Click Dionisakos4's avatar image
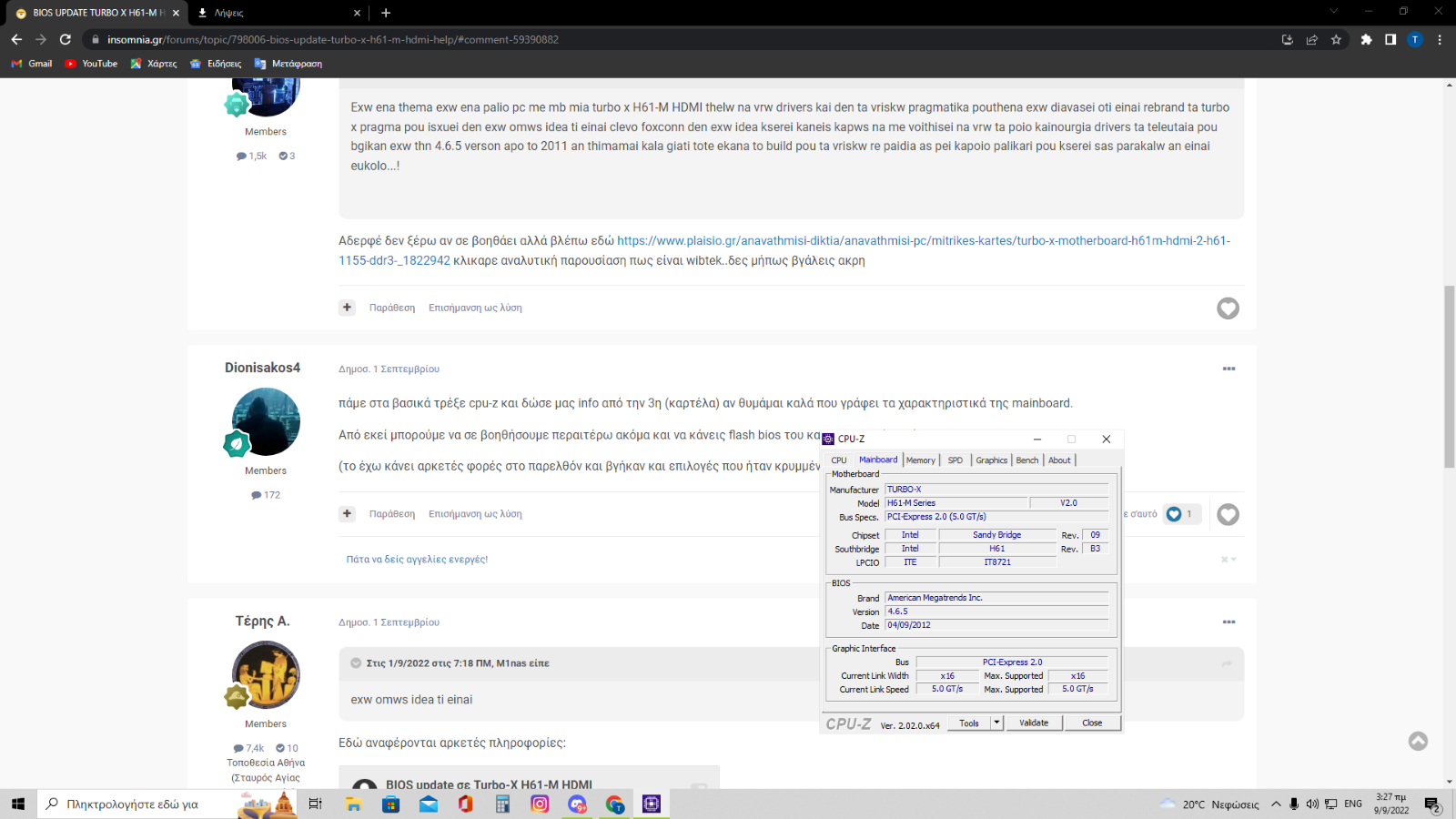This screenshot has height=819, width=1456. point(266,421)
